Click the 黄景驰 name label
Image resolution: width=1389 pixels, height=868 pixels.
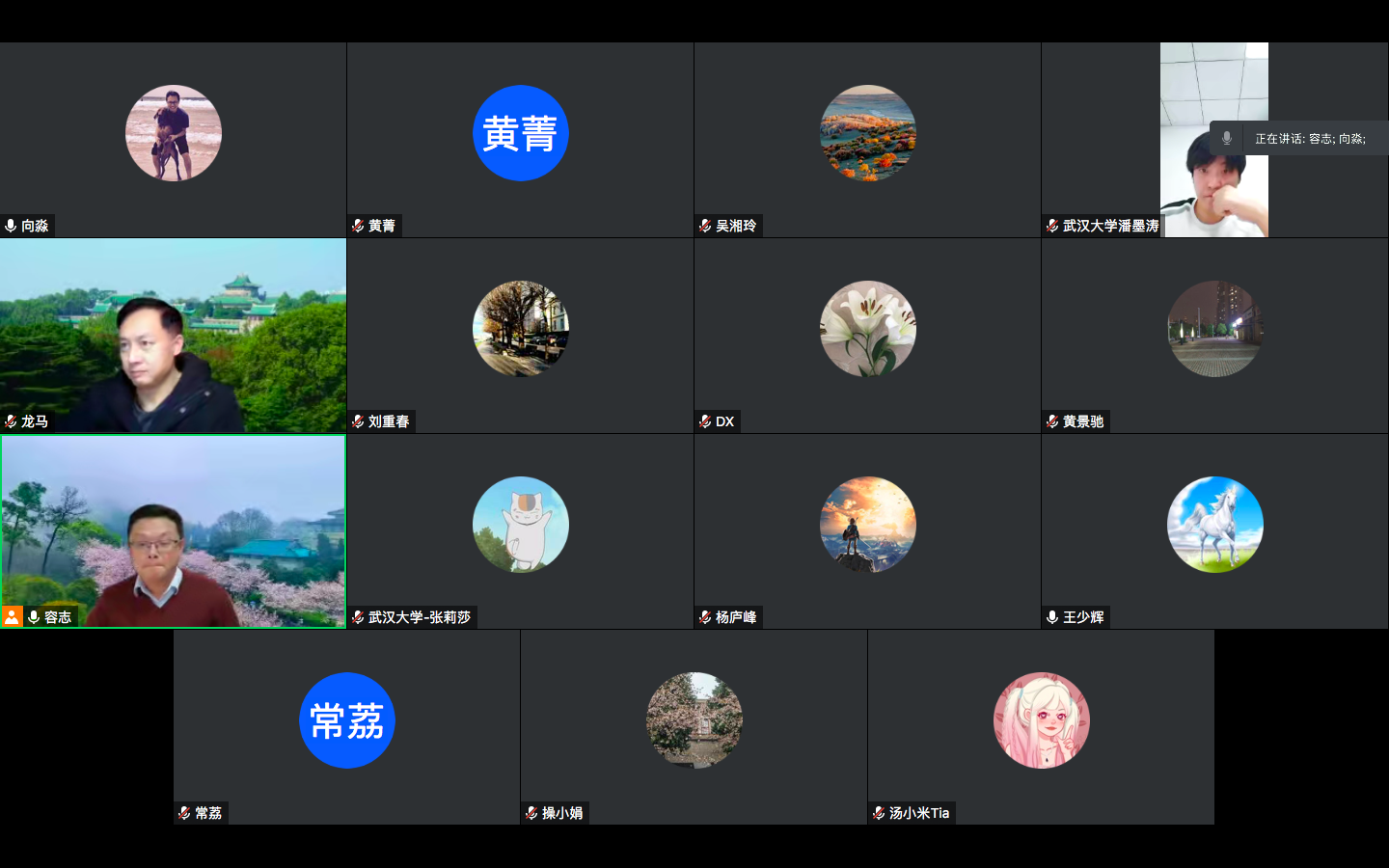point(1083,421)
